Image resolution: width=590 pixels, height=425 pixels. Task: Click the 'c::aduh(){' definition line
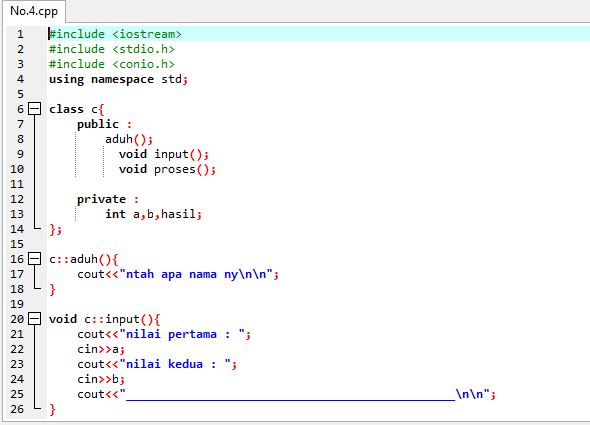84,259
